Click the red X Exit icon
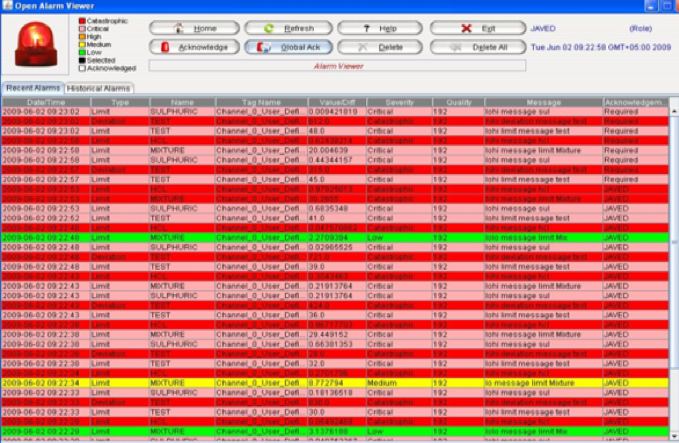Screen dimensions: 679x443 [x=466, y=29]
